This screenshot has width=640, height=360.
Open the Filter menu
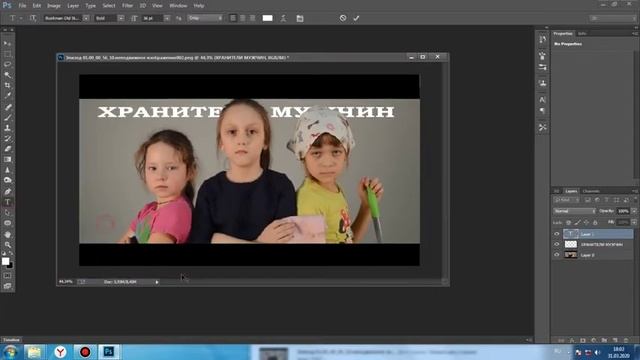tap(127, 6)
